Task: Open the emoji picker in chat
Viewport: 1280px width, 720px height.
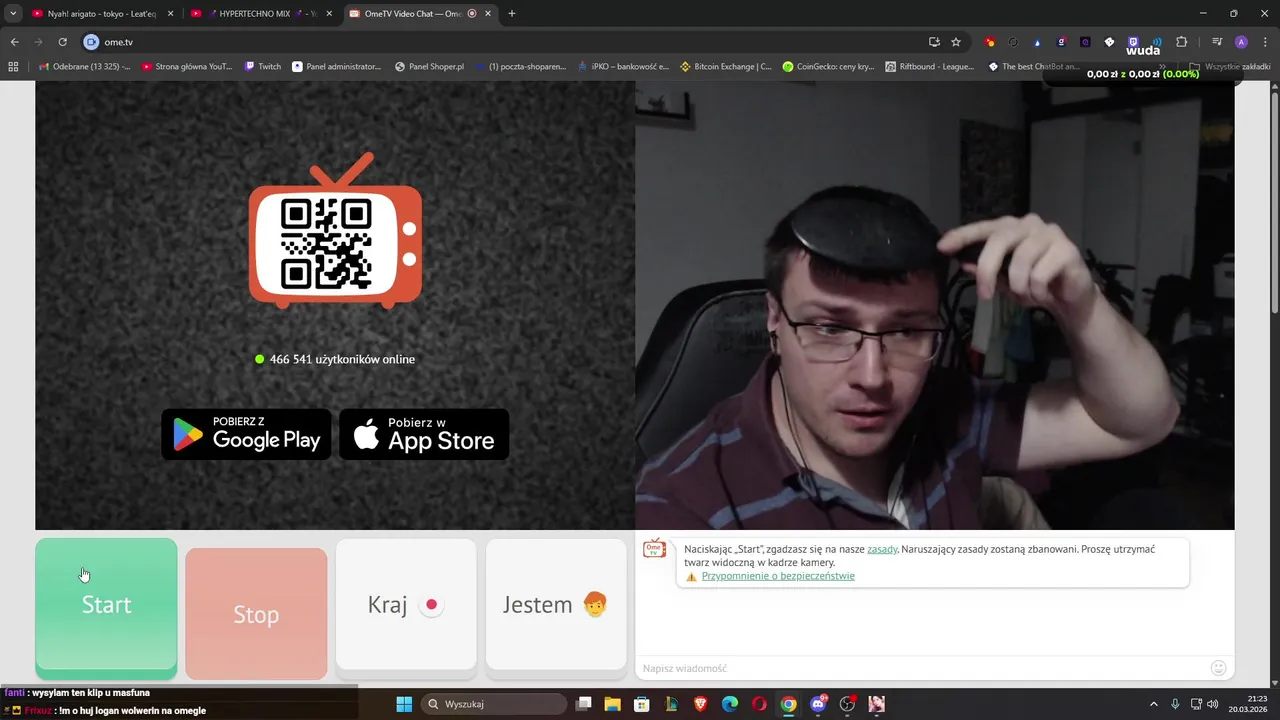Action: tap(1218, 668)
